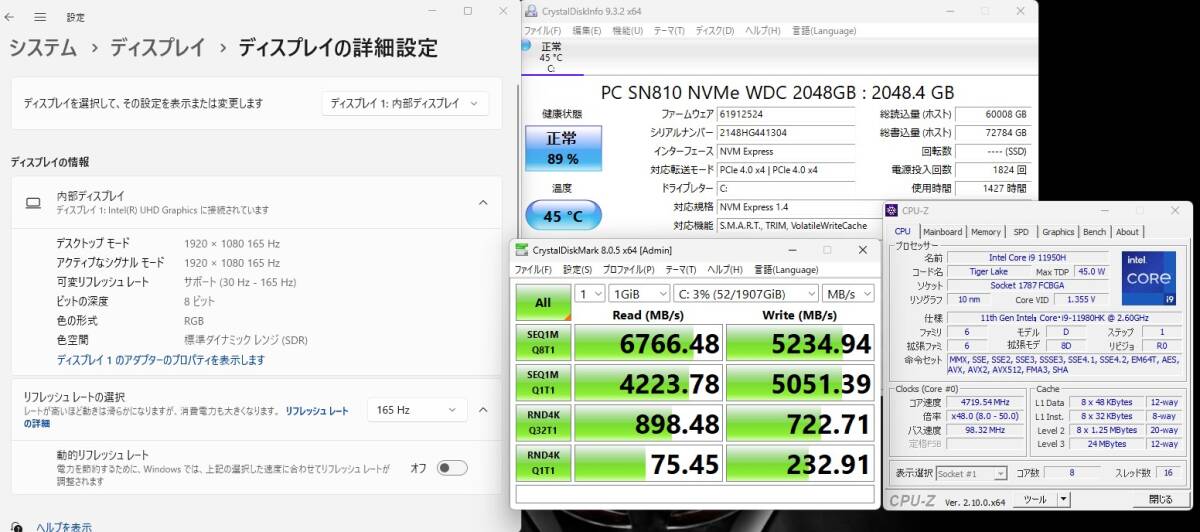
Task: Switch to the Mainboard tab in CPU-Z
Action: [942, 232]
